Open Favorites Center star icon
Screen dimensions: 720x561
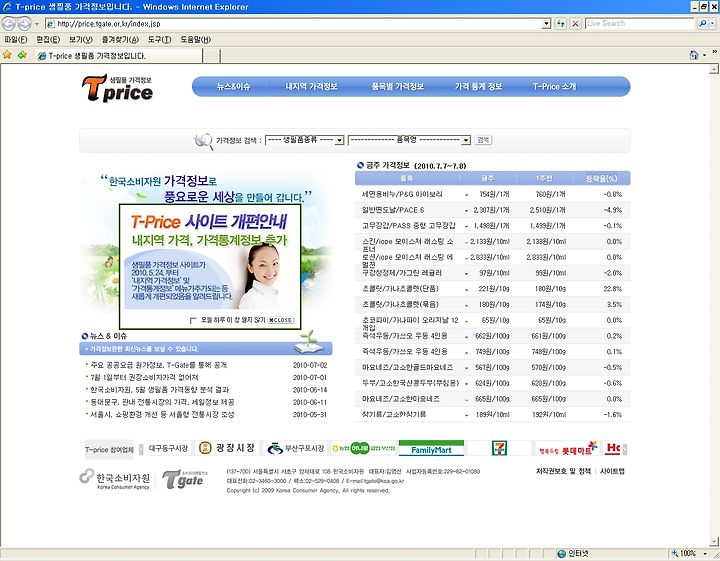7,55
